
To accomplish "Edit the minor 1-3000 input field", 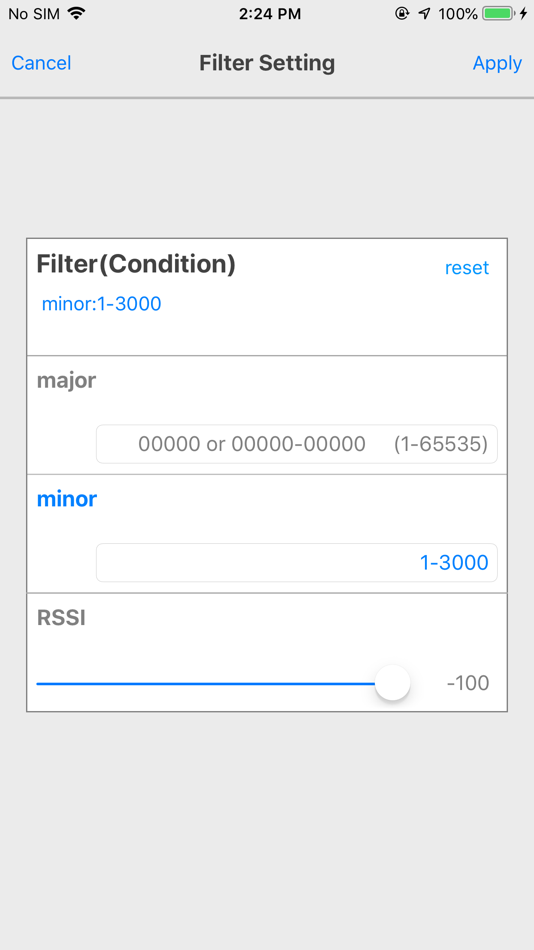I will pyautogui.click(x=297, y=563).
